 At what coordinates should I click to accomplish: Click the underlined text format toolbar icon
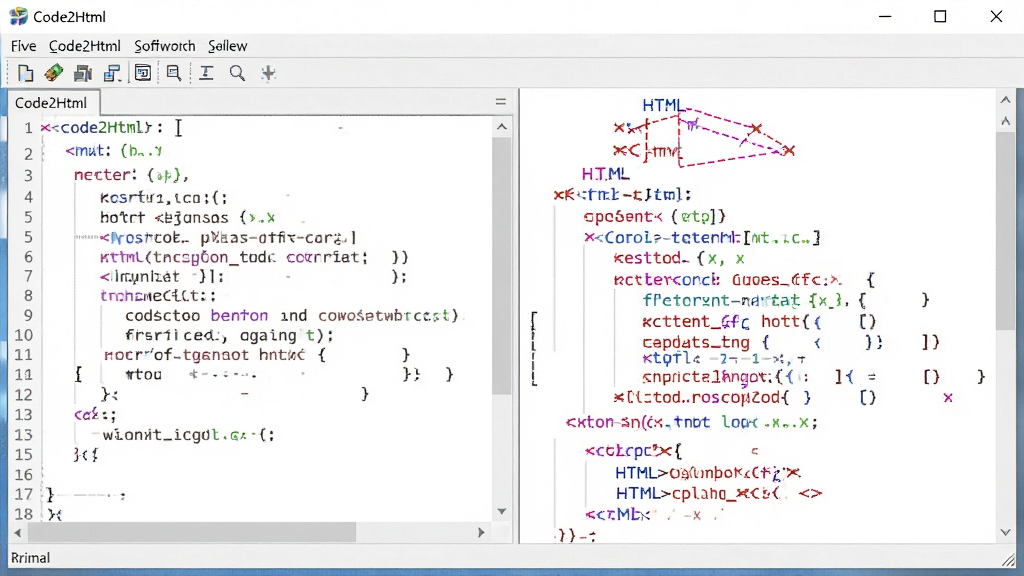(x=206, y=73)
